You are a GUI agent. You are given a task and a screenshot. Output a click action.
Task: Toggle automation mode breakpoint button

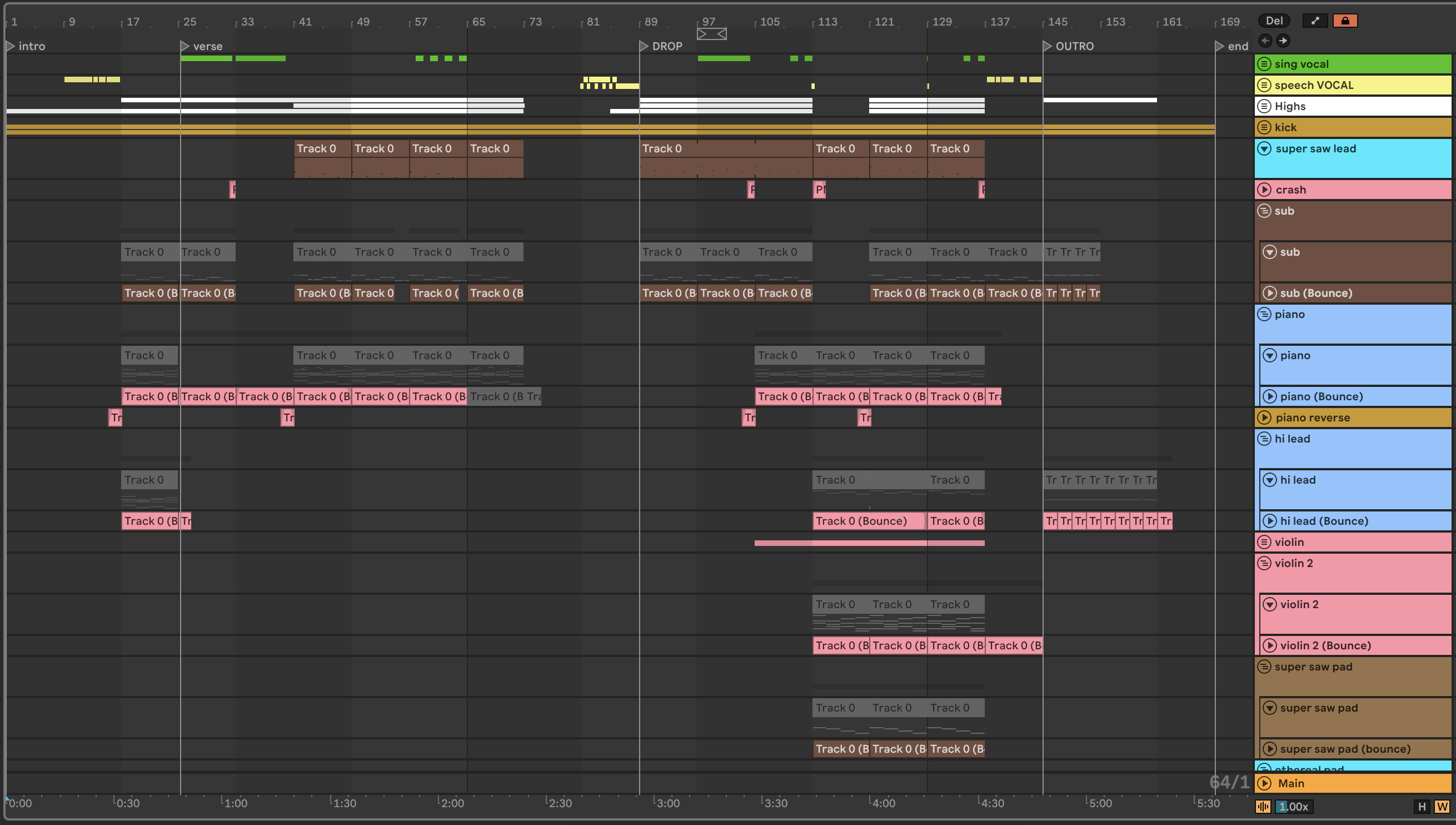coord(1315,21)
